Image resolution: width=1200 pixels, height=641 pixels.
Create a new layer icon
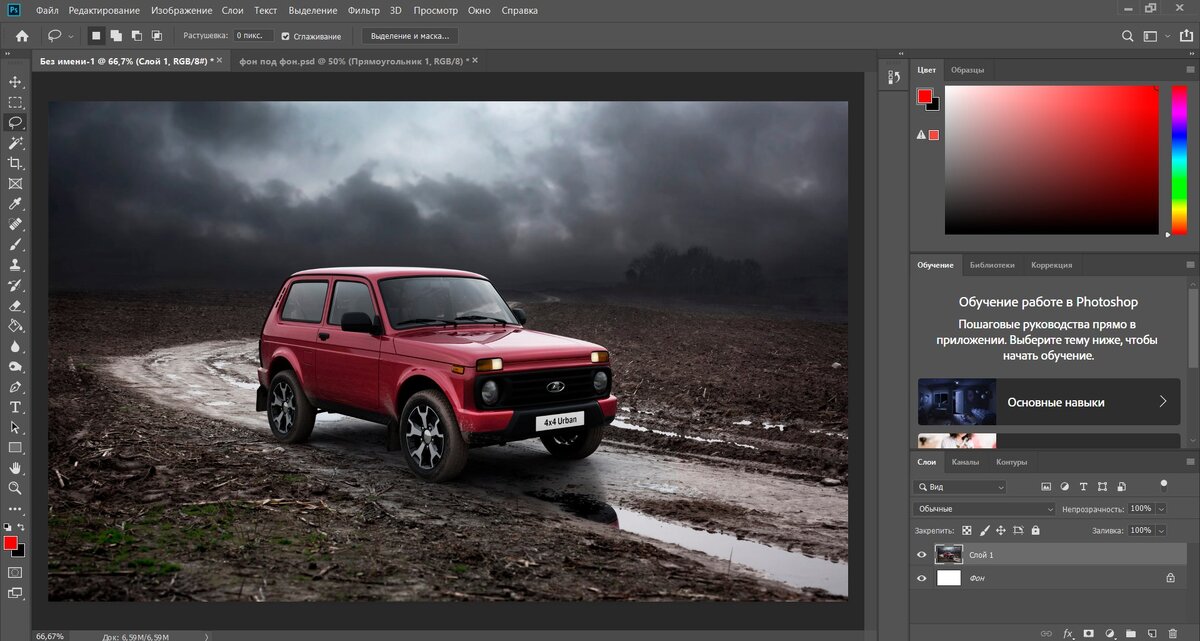tap(1152, 633)
